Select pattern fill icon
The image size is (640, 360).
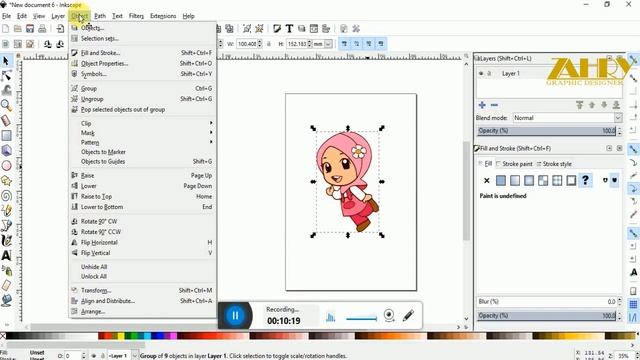(543, 180)
